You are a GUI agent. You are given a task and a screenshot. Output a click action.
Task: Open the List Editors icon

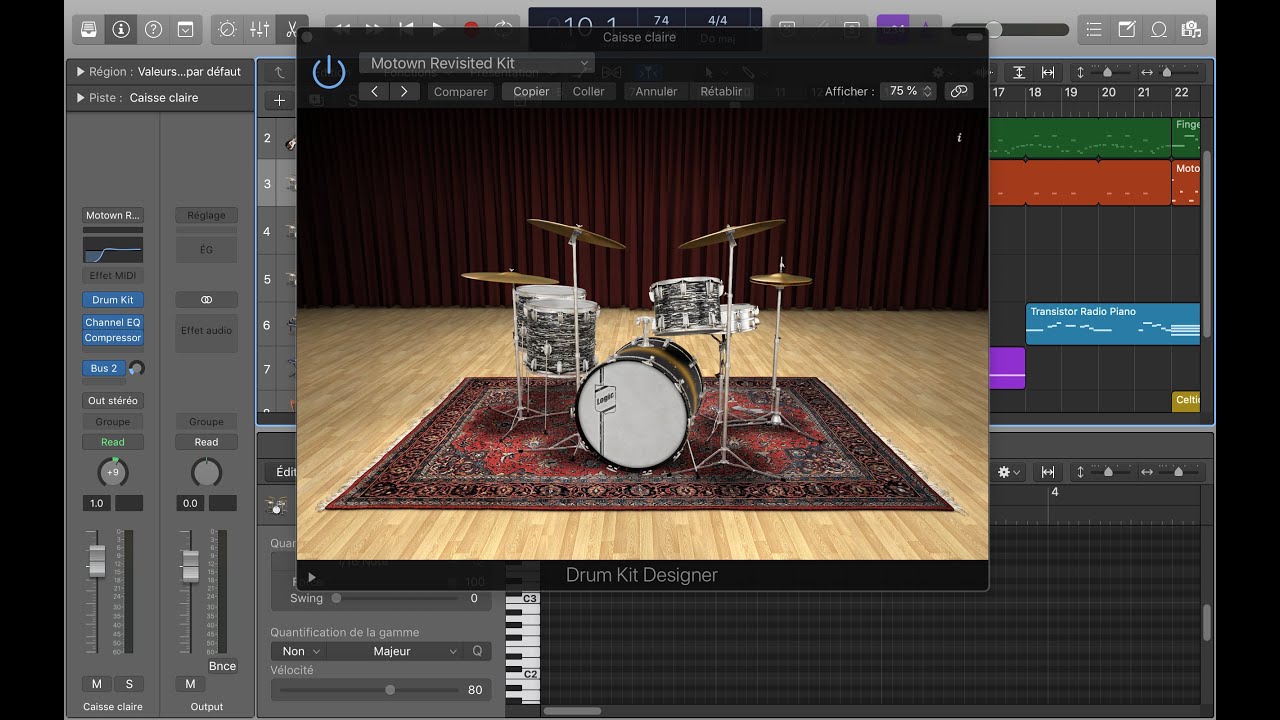pyautogui.click(x=1095, y=29)
